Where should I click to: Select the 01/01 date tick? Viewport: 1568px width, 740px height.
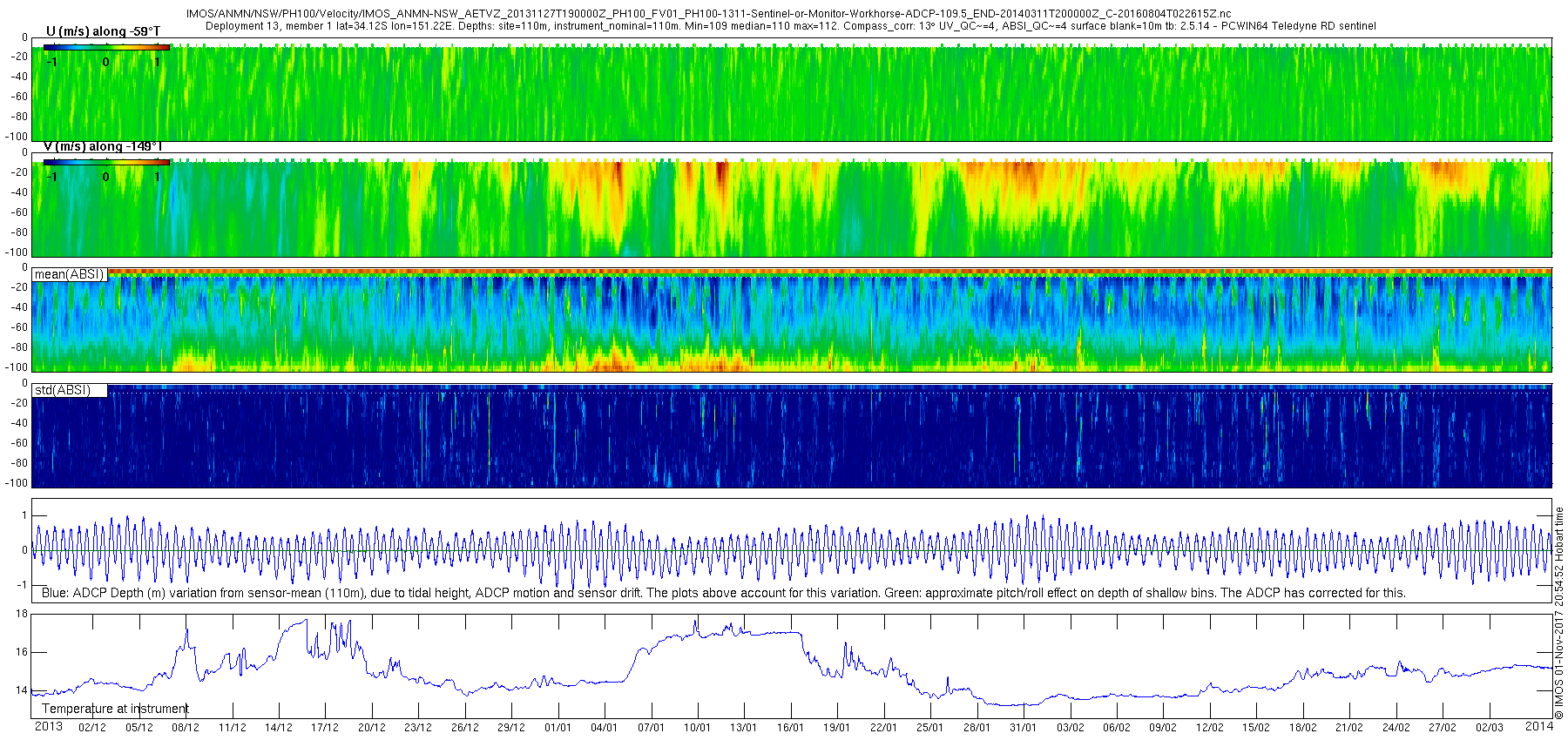[x=558, y=728]
